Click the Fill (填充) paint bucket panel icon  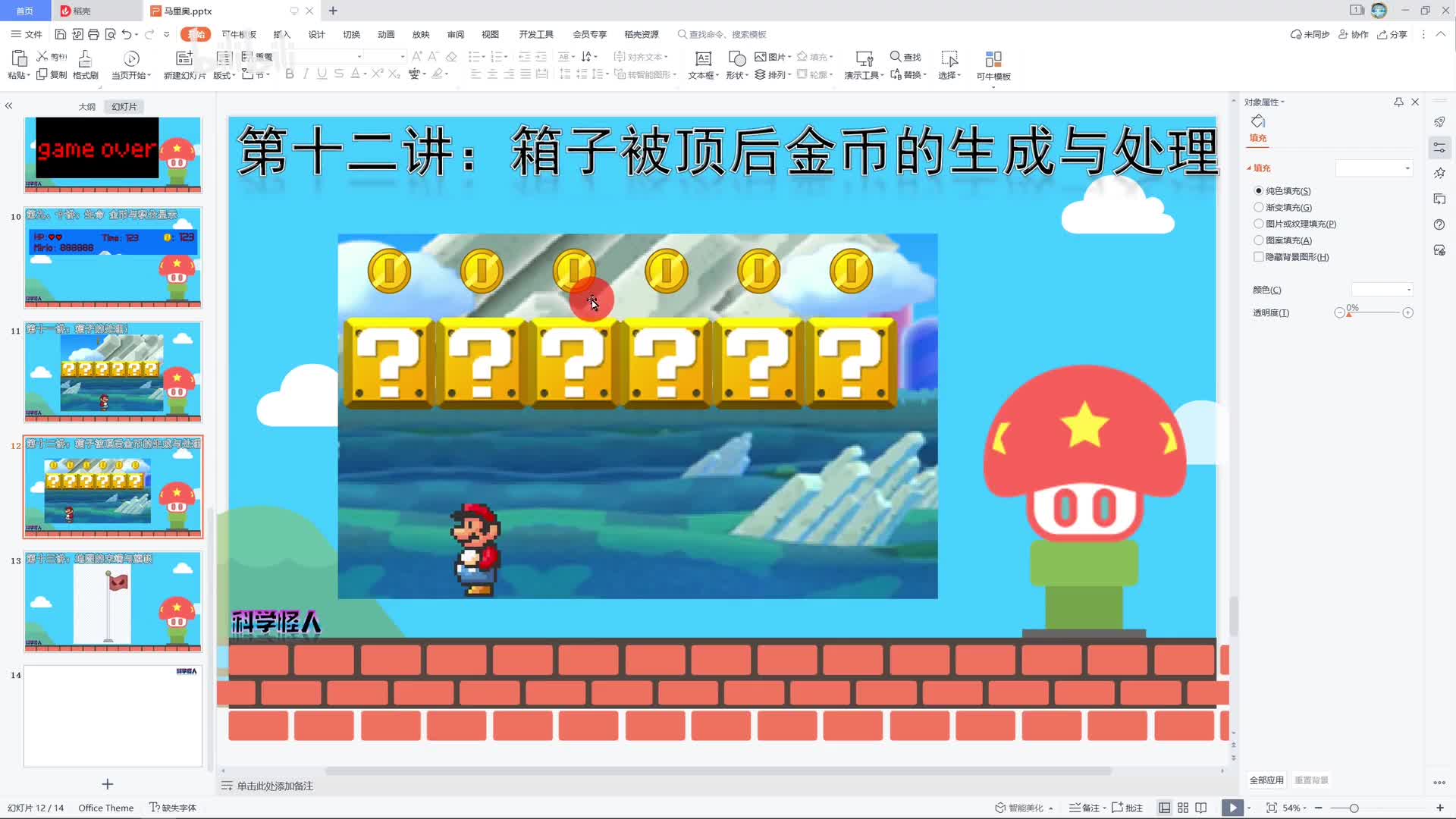pos(1258,122)
